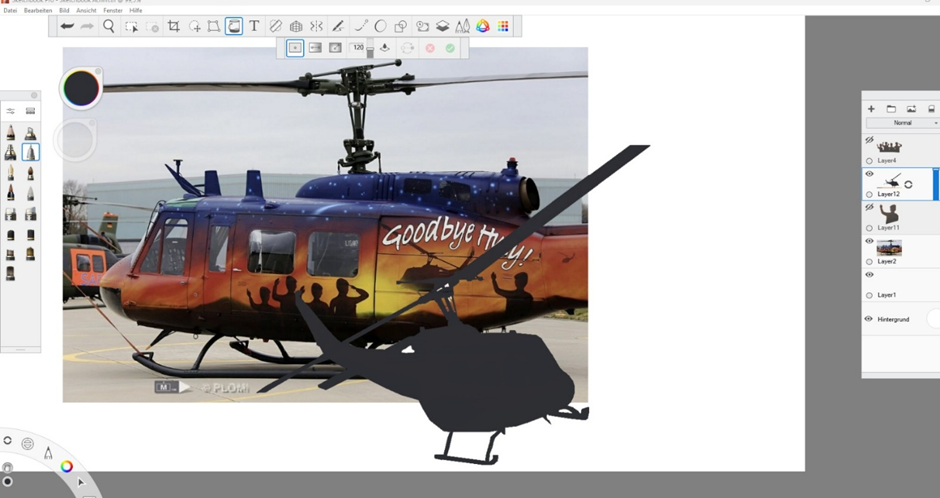Open the Bild menu
The image size is (940, 498).
pyautogui.click(x=64, y=10)
